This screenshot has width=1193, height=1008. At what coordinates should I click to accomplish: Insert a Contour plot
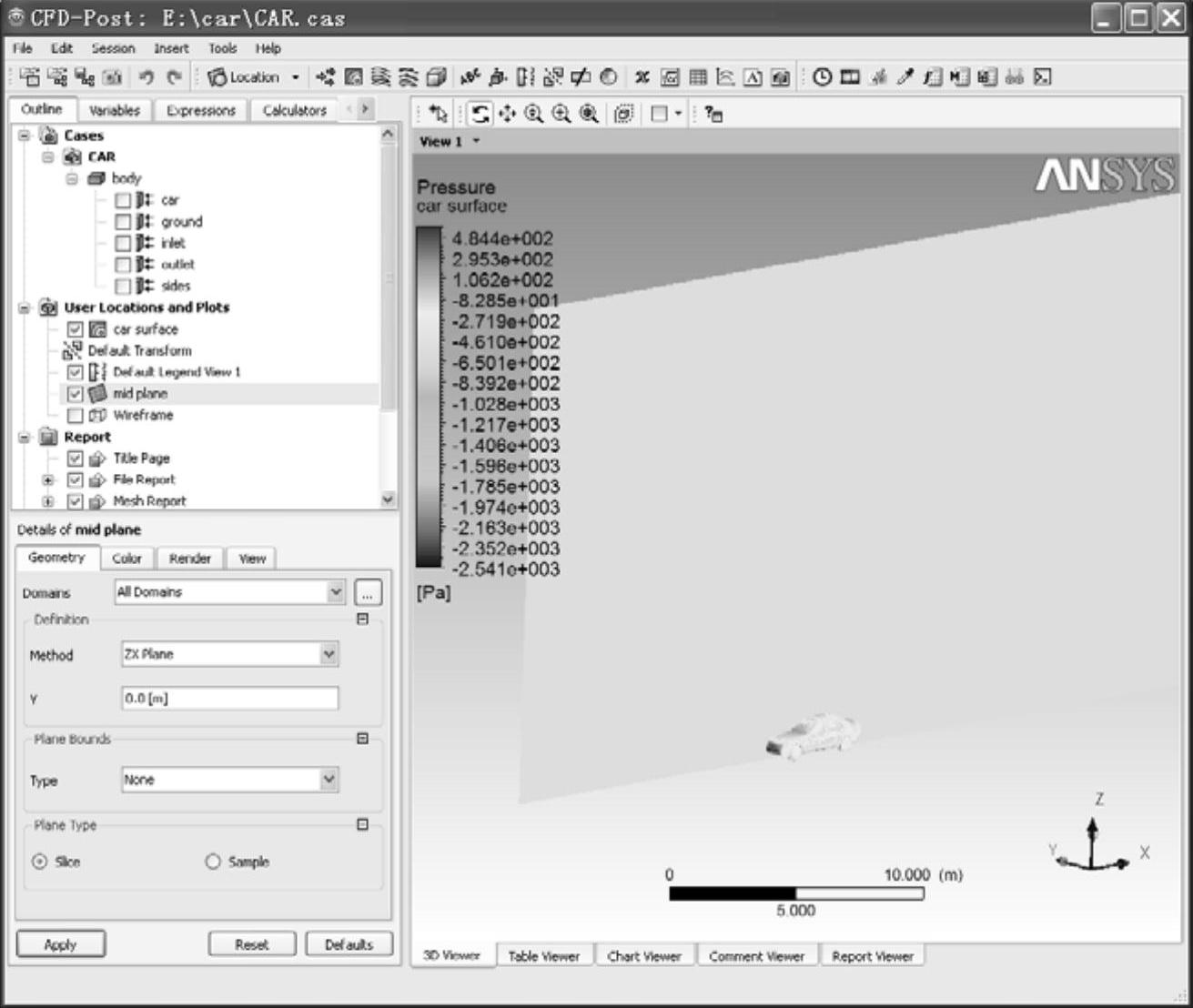pos(353,77)
